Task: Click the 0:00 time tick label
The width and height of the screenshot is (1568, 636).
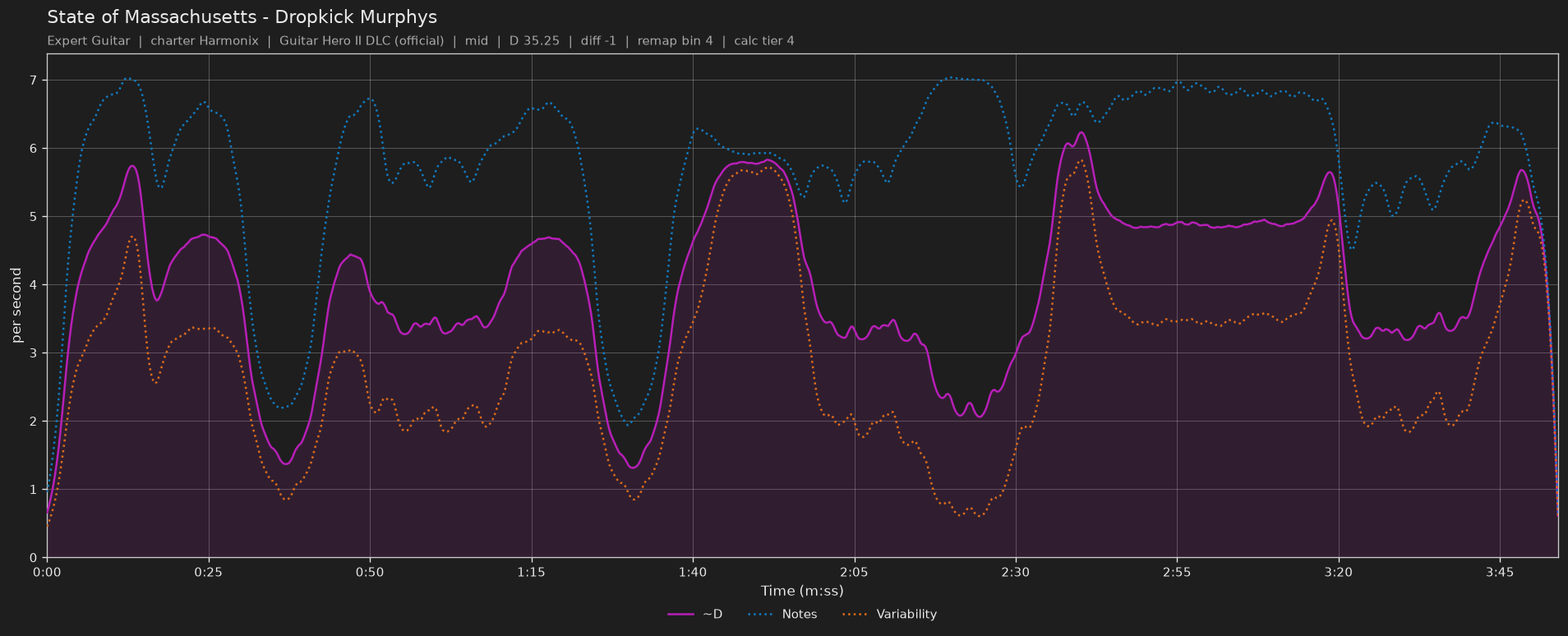Action: 47,573
